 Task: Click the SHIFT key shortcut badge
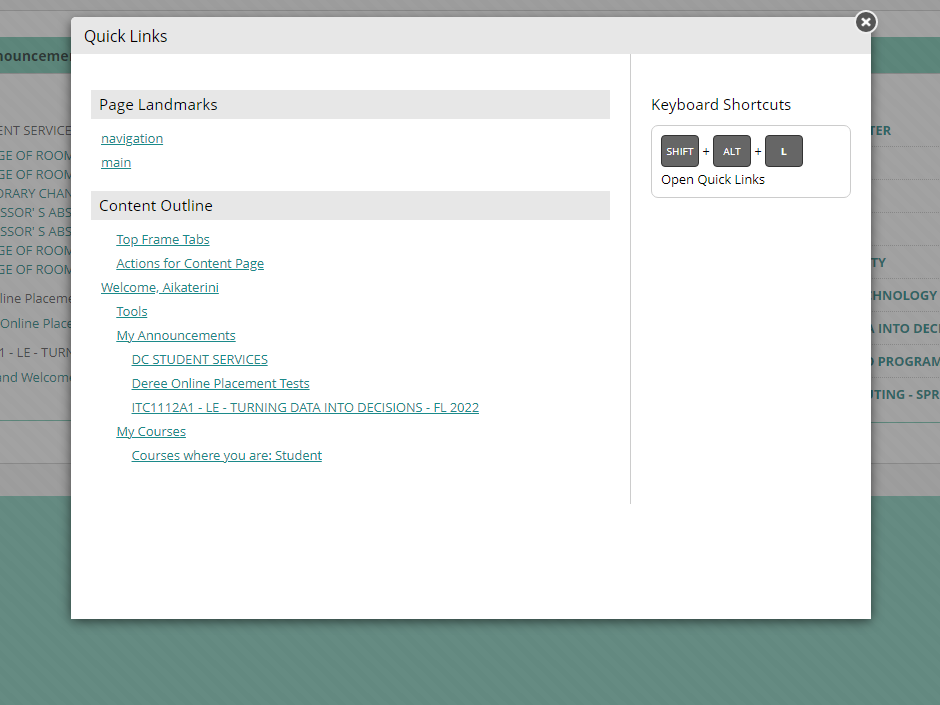click(x=679, y=151)
